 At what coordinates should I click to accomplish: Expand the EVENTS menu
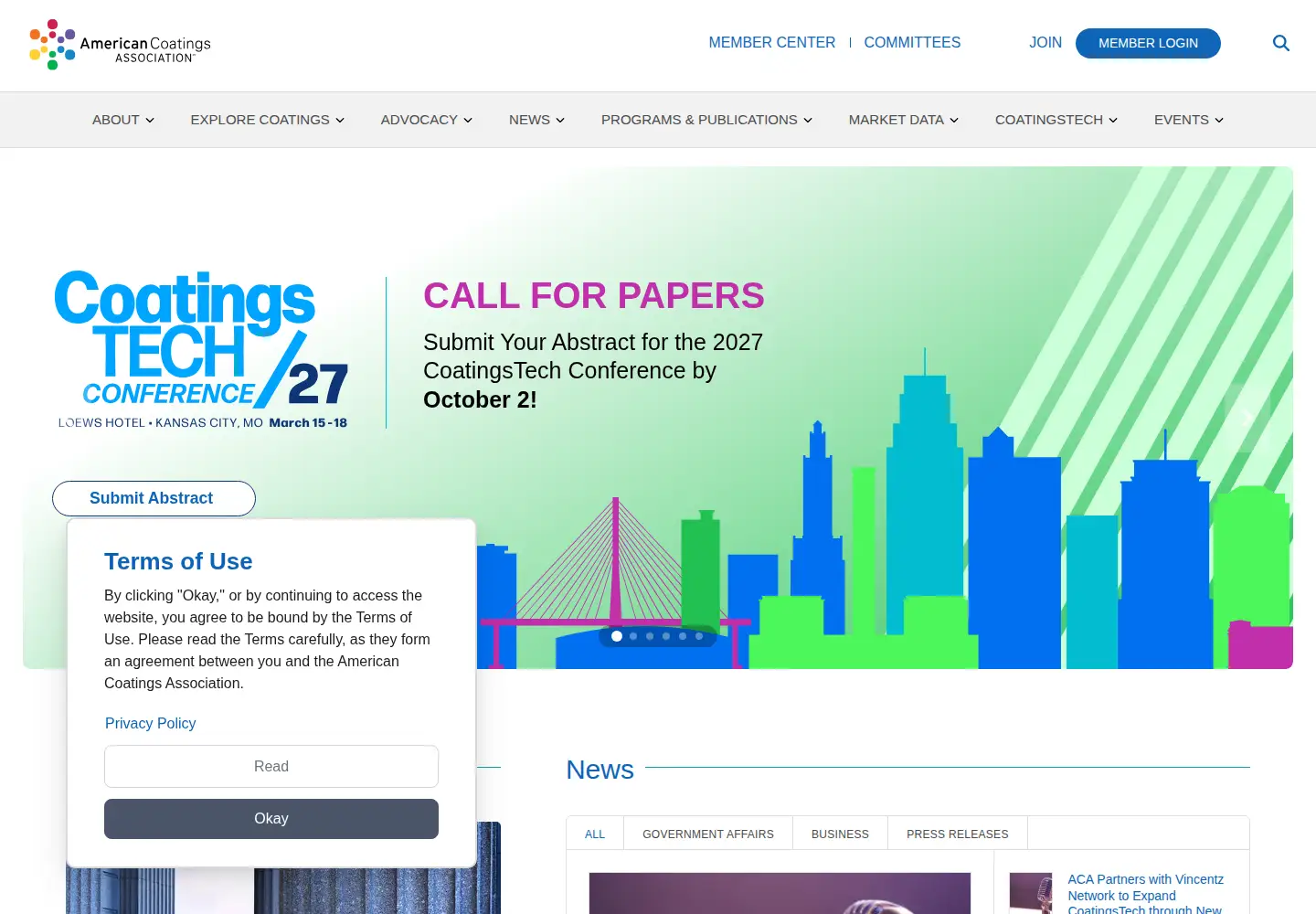[1189, 120]
